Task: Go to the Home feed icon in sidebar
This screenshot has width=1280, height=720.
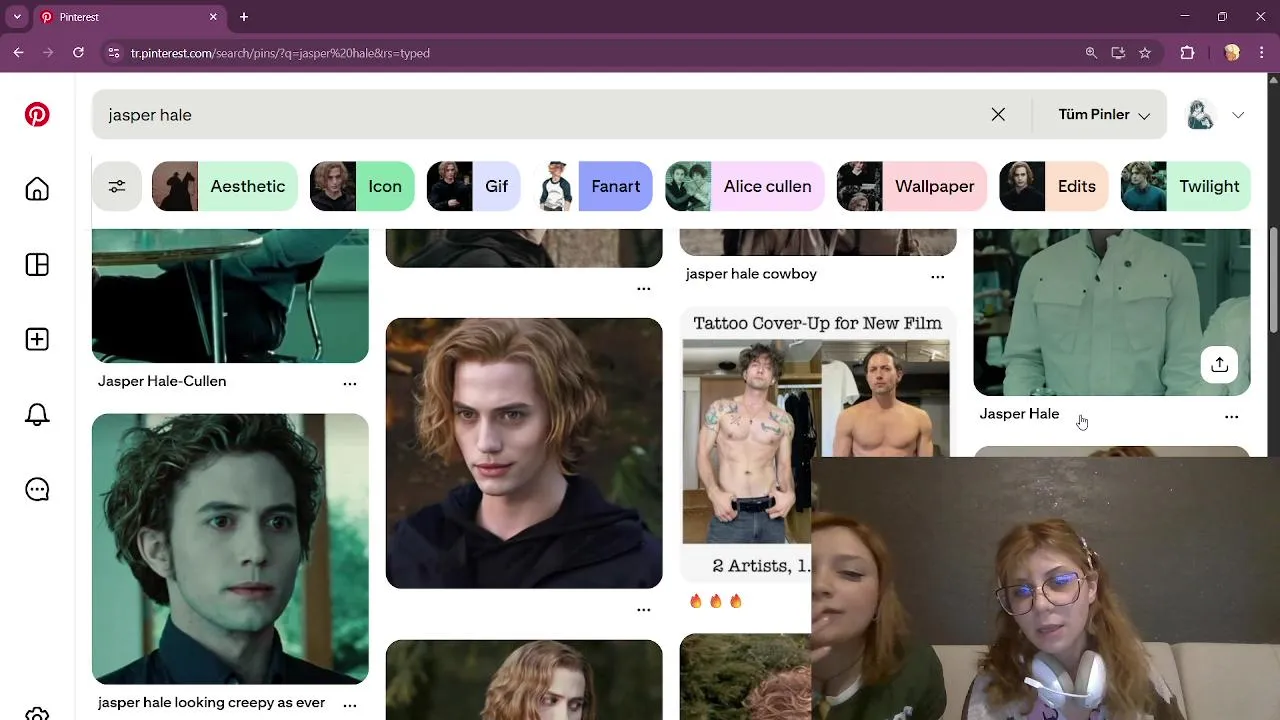Action: (37, 190)
